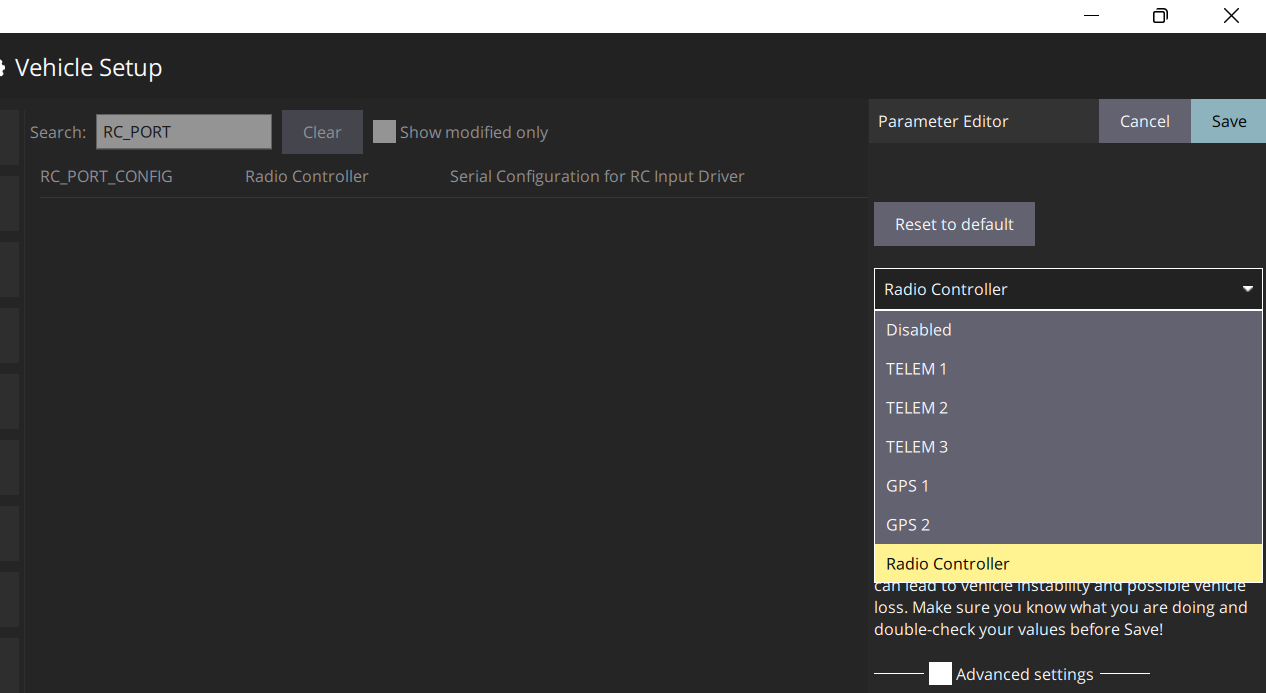Clear the parameter search field
Screen dimensions: 1266x693
(322, 132)
